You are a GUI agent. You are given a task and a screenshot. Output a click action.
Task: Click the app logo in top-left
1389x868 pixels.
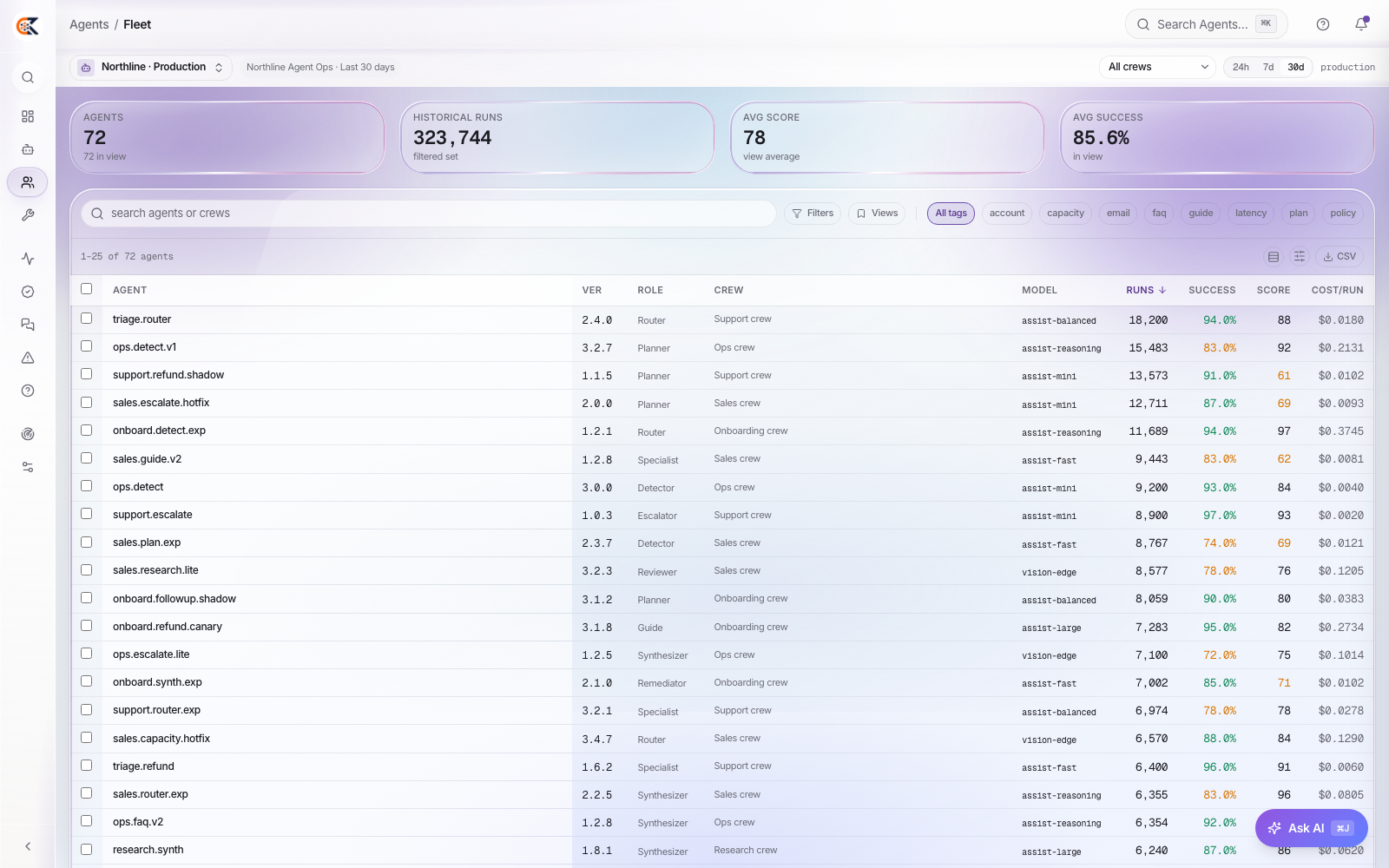click(x=28, y=26)
